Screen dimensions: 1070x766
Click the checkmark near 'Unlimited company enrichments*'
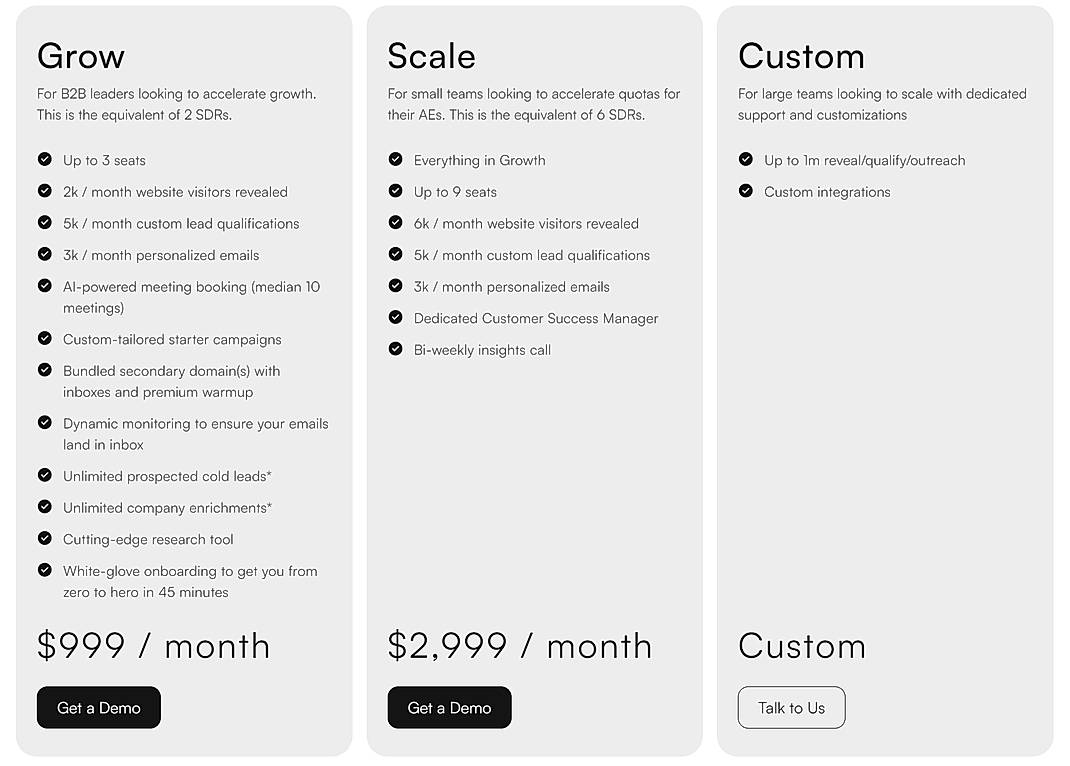44,507
